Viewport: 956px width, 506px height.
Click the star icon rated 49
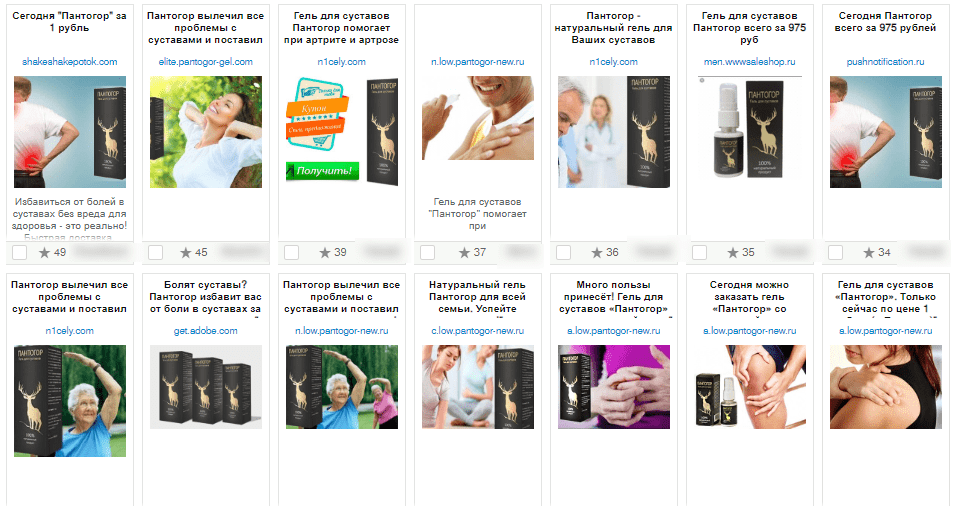click(x=45, y=252)
